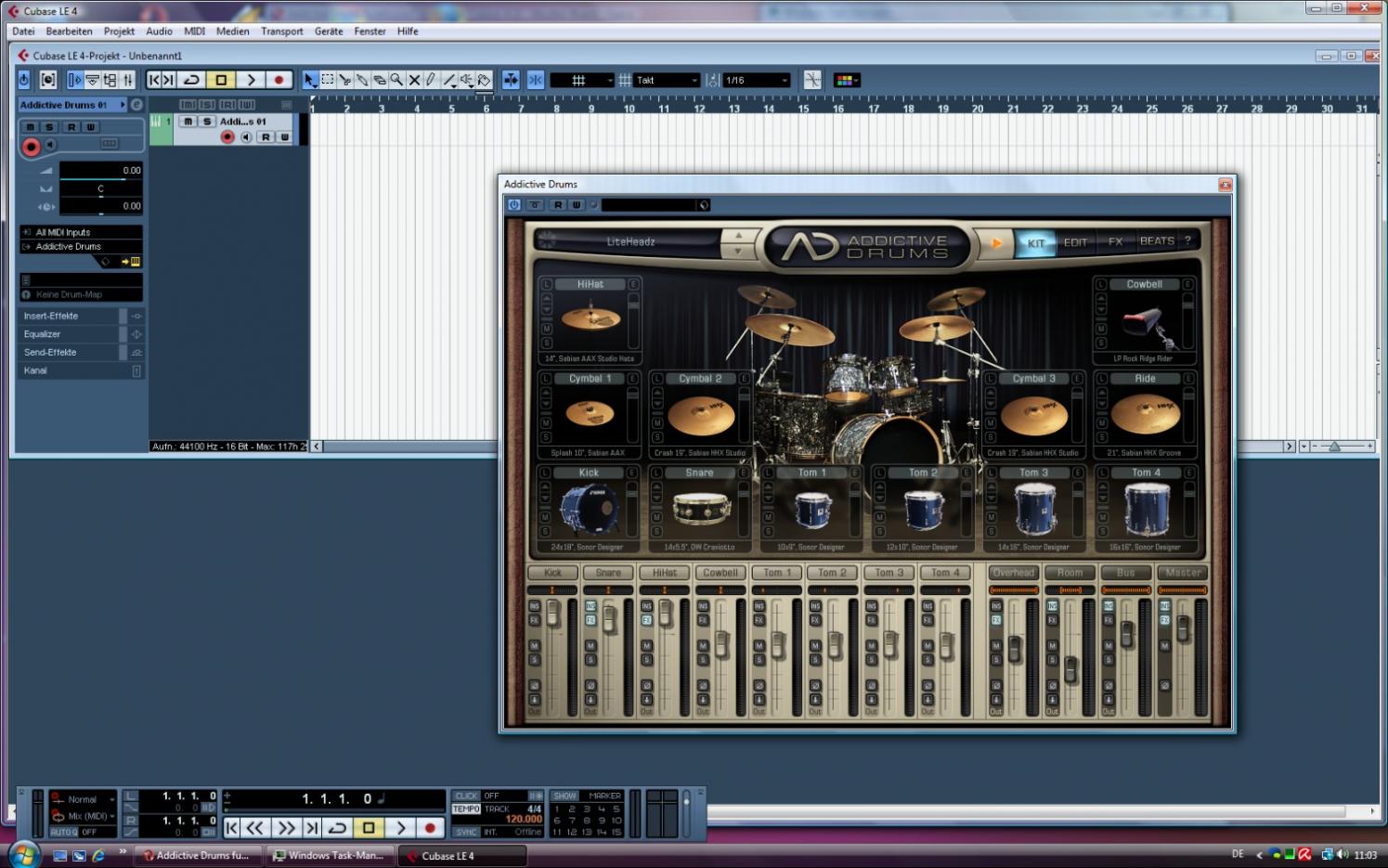Toggle the toolbar Cycle loop button

192,80
